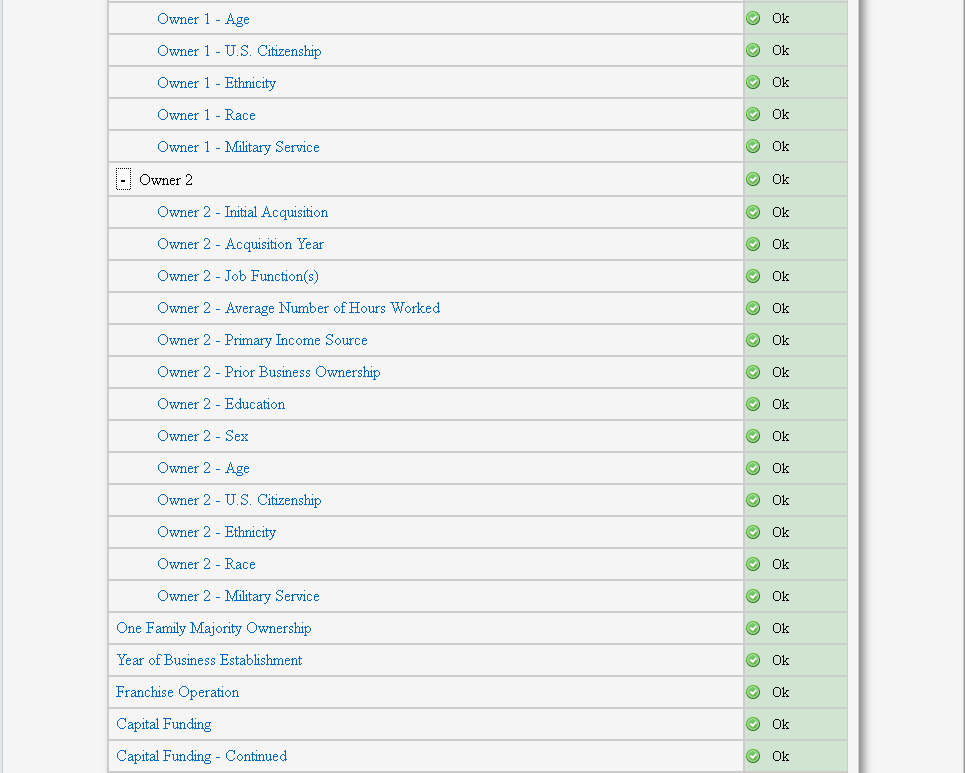Click green check icon for Owner 1 - Race
Viewport: 965px width, 773px height.
point(753,114)
